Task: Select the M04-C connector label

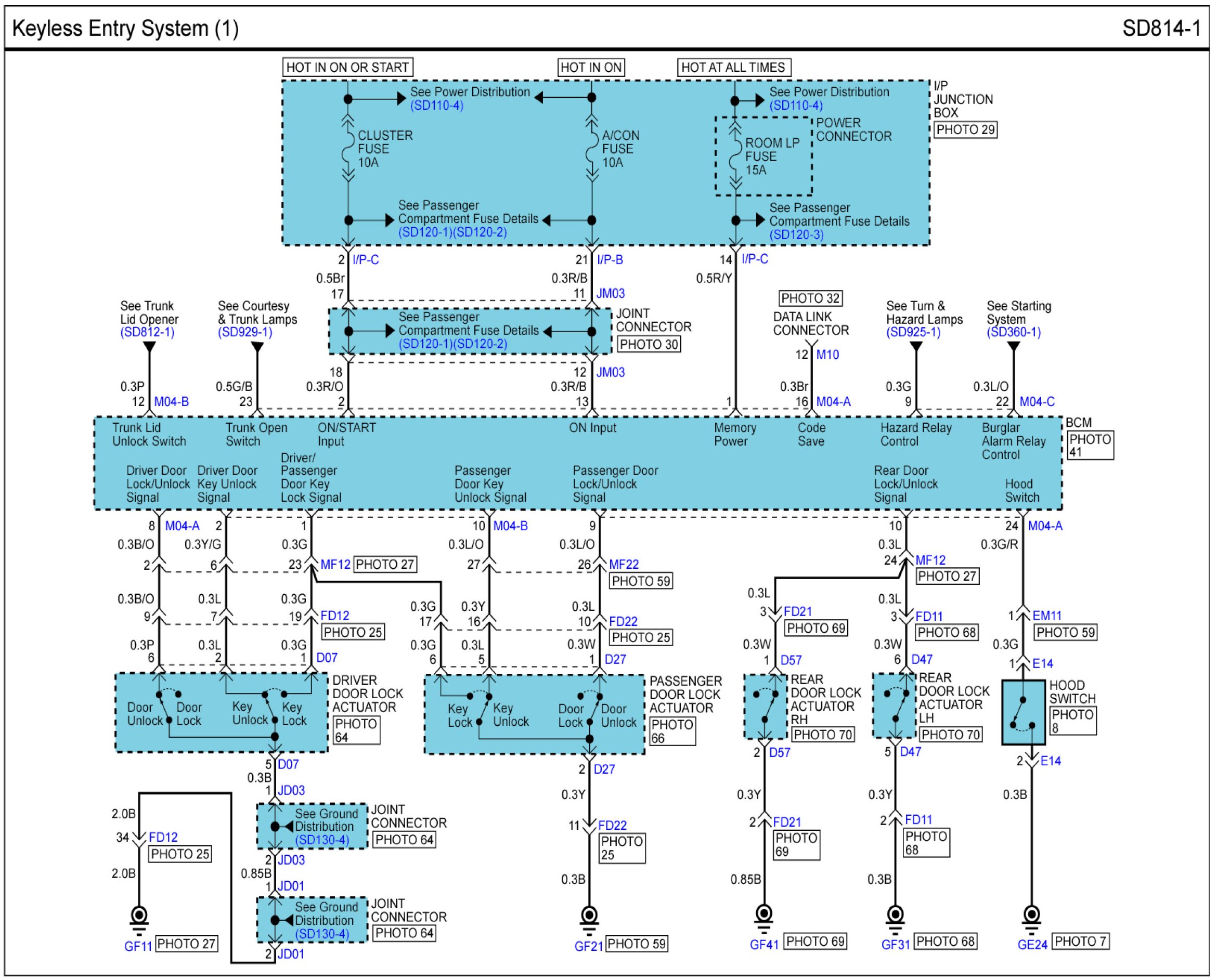Action: 1037,401
